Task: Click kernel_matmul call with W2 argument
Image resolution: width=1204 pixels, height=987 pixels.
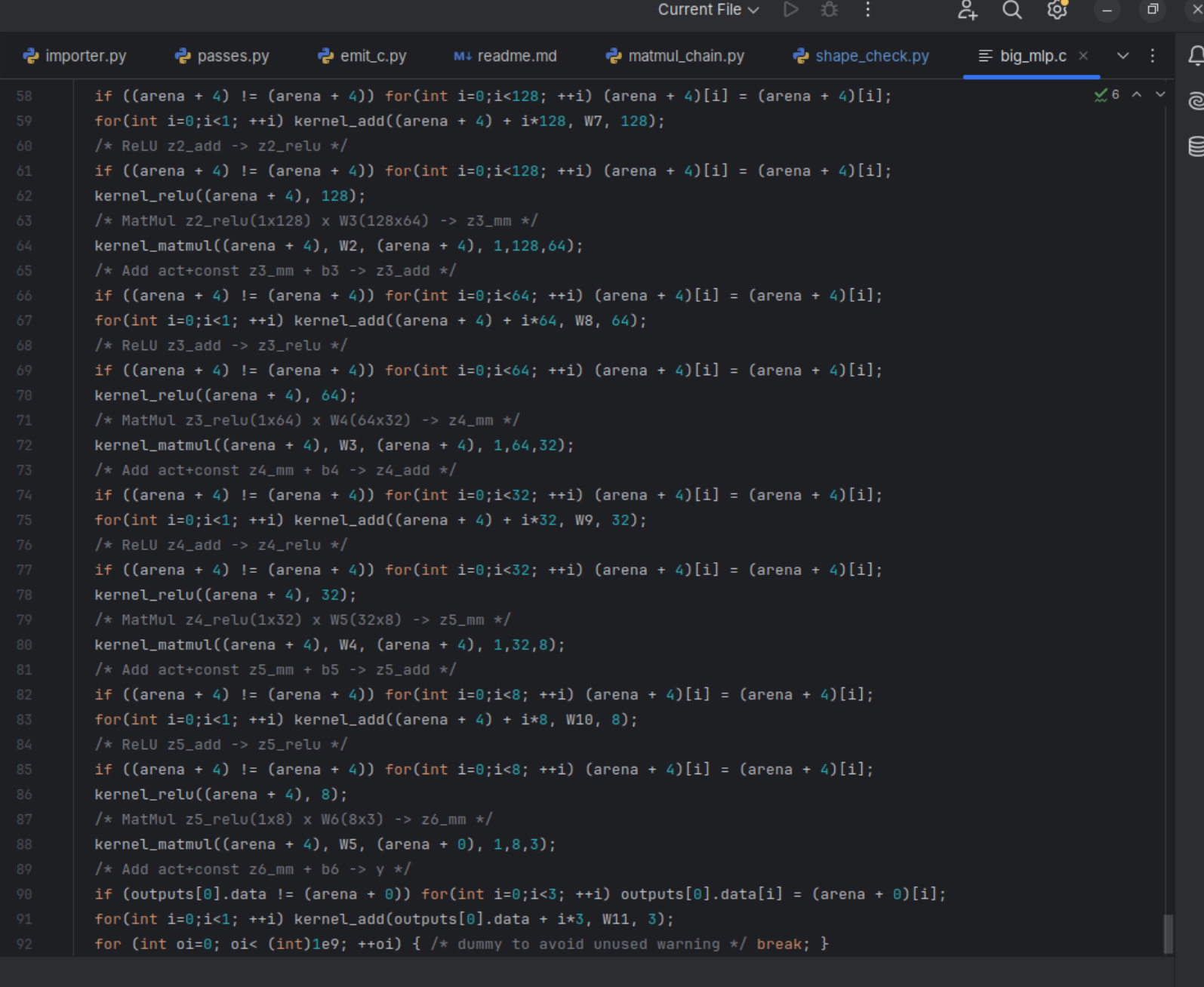Action: tap(339, 246)
